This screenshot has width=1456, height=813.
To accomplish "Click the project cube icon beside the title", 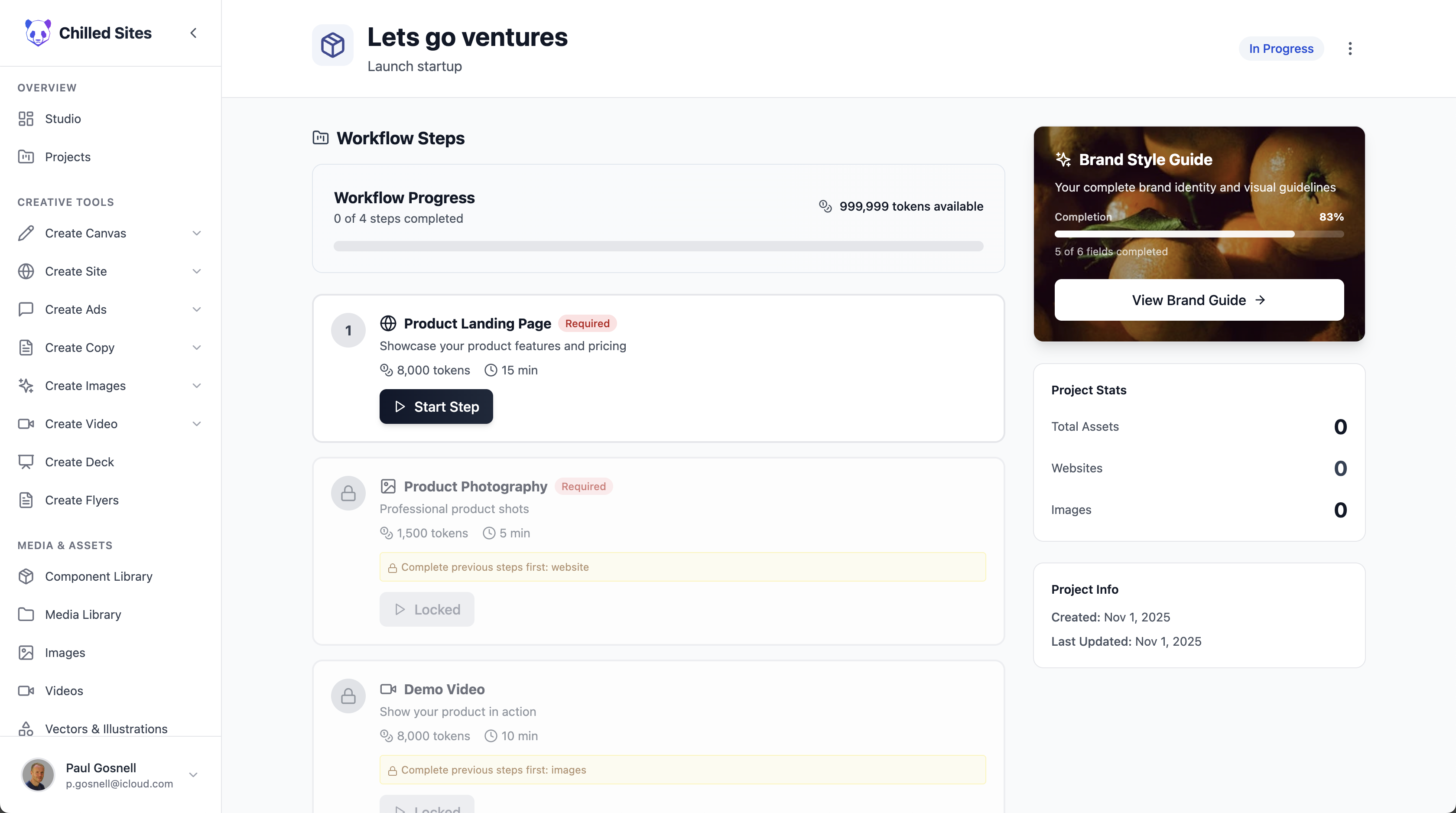I will tap(332, 45).
